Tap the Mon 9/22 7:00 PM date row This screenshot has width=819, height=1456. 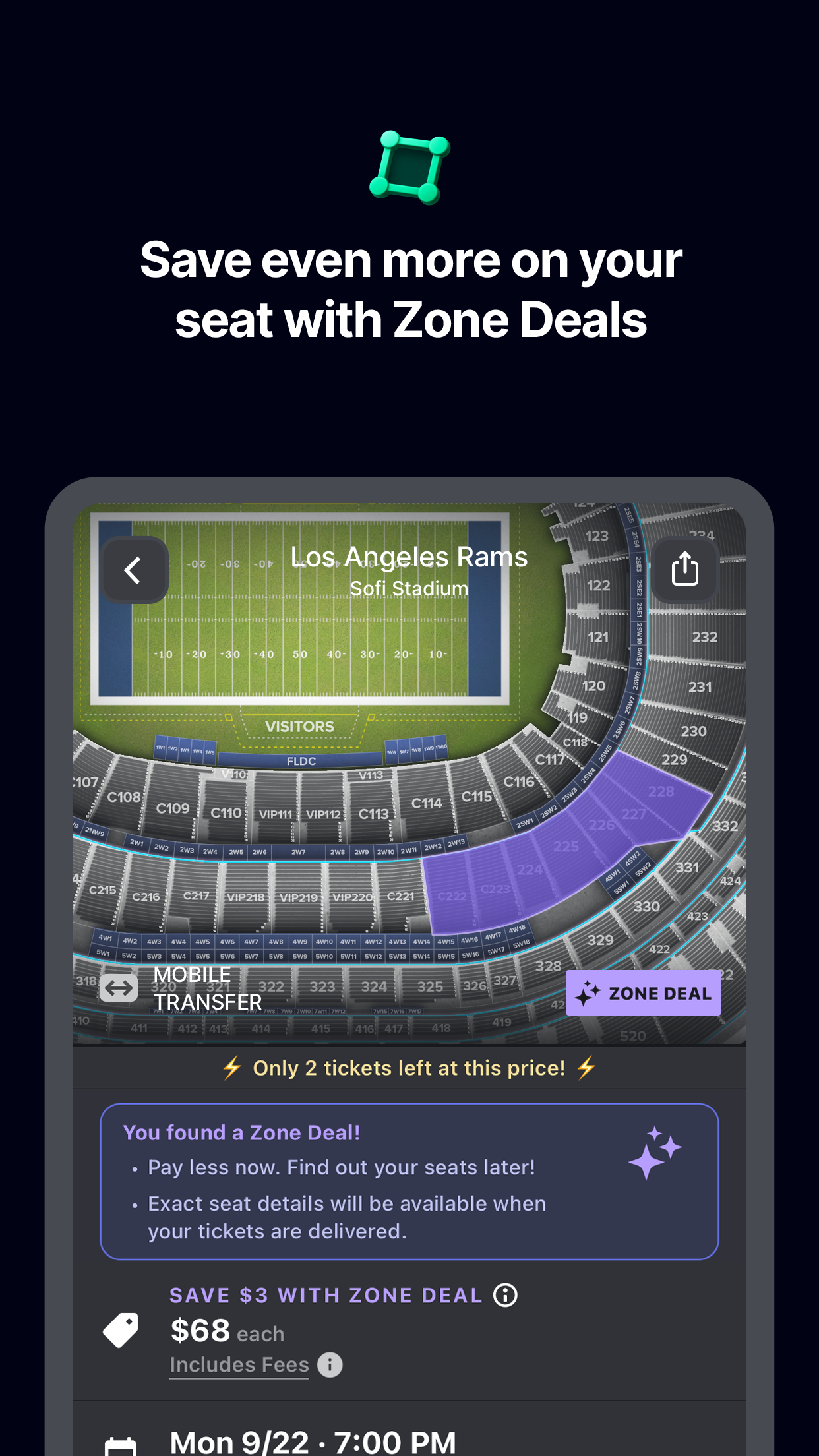click(x=313, y=1442)
